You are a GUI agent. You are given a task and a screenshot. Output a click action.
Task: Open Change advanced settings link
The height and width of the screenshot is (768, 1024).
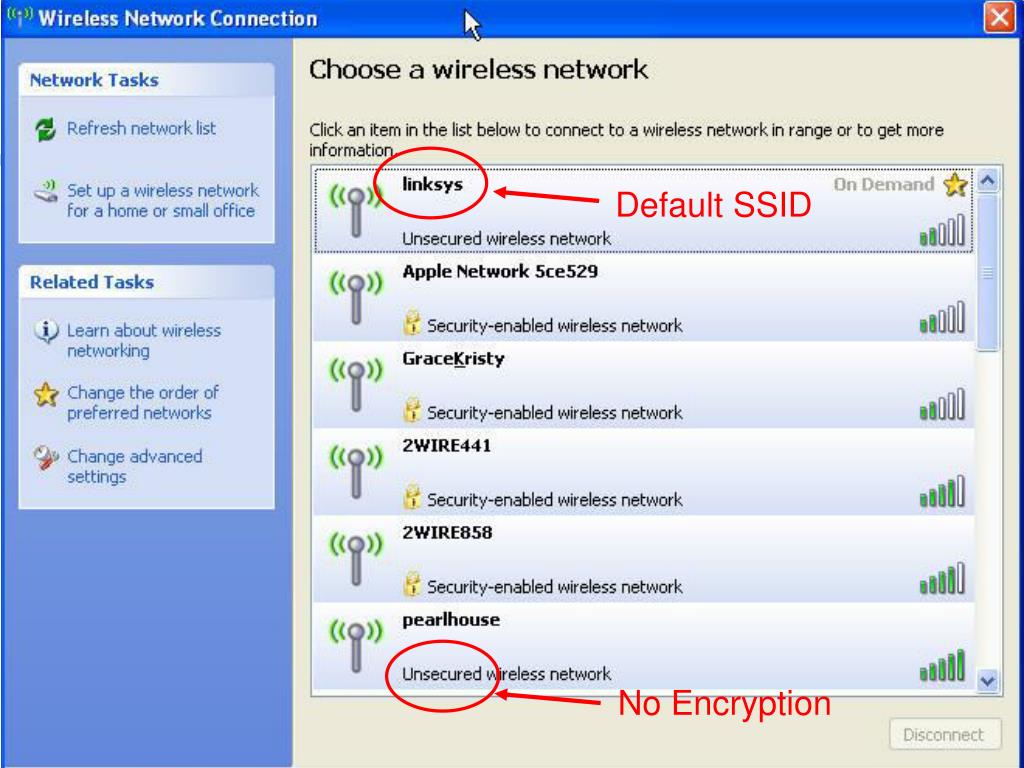point(135,466)
